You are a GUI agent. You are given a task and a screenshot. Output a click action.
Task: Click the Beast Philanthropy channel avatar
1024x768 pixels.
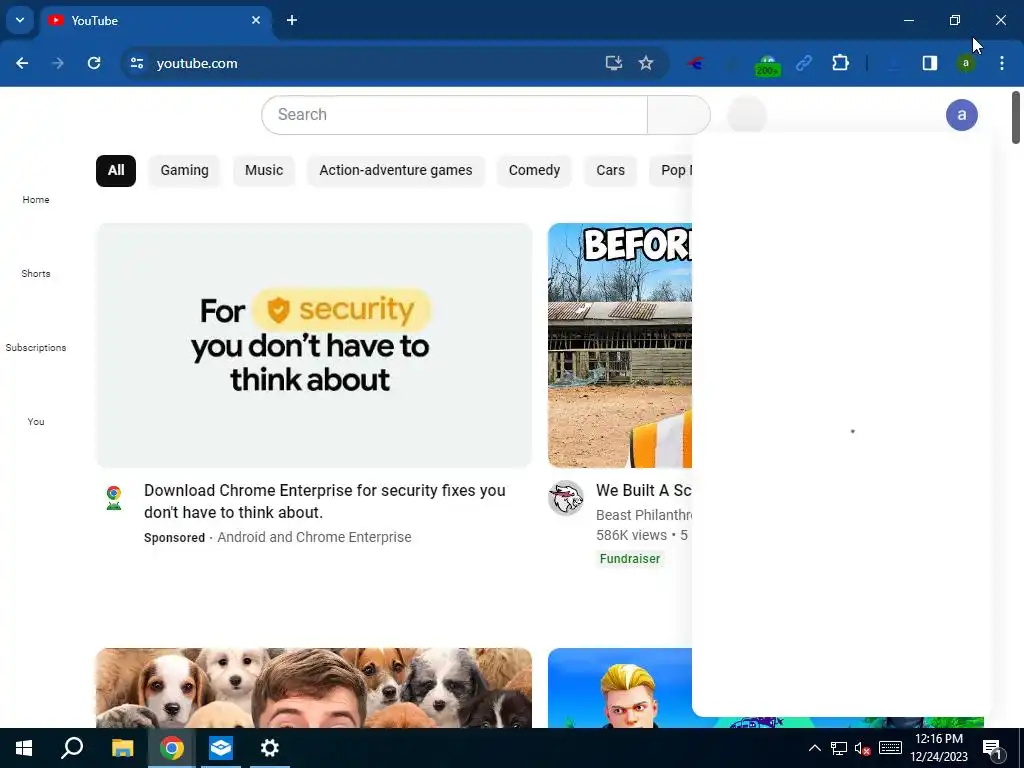[x=566, y=498]
